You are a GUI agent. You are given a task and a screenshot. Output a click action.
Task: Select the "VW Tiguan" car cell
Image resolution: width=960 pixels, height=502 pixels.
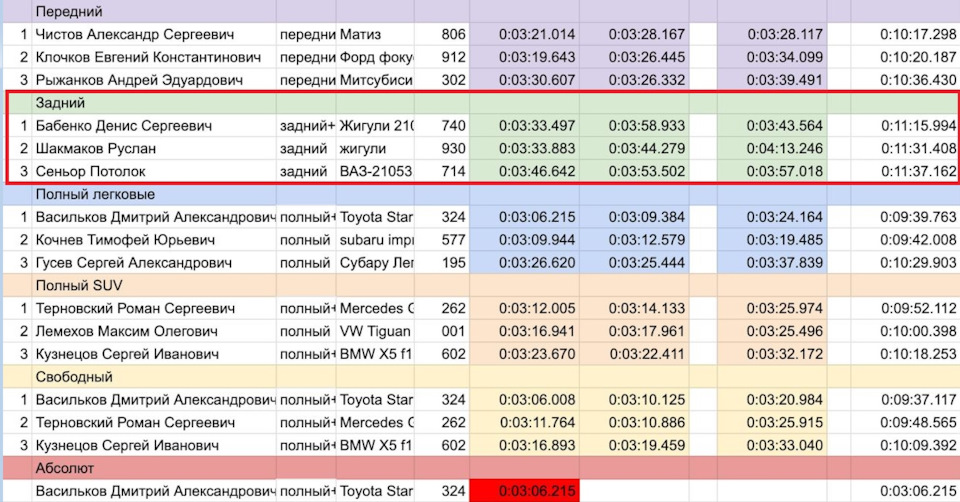[376, 331]
